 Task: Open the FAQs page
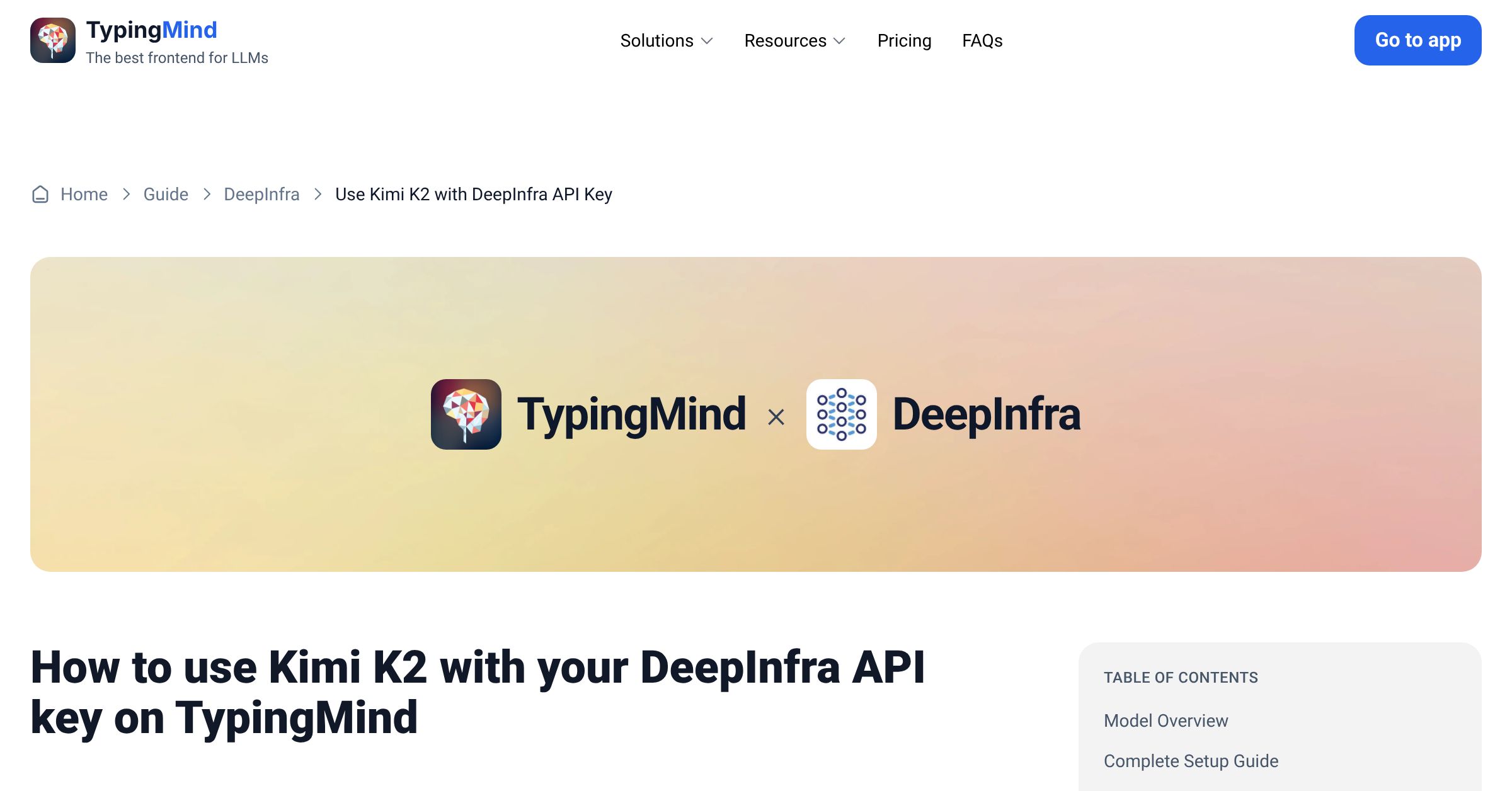point(982,41)
